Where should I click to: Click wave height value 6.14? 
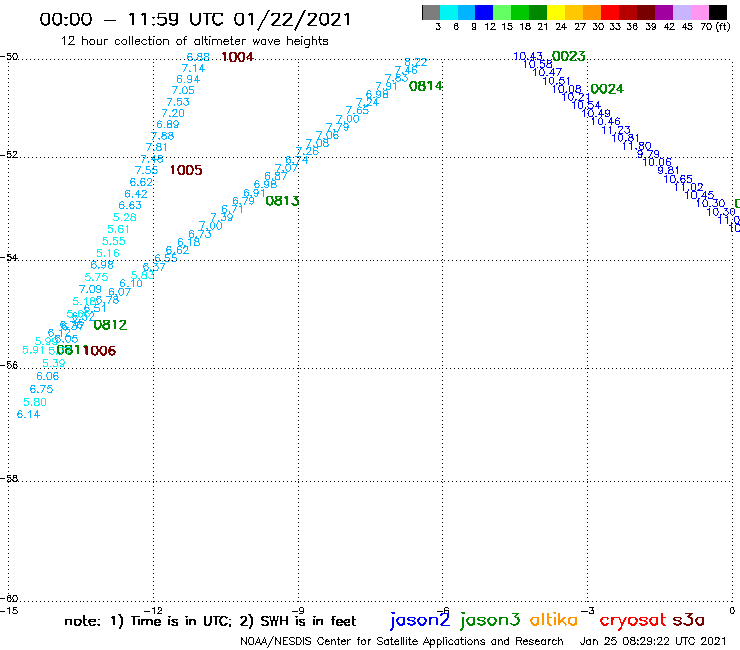[x=28, y=414]
